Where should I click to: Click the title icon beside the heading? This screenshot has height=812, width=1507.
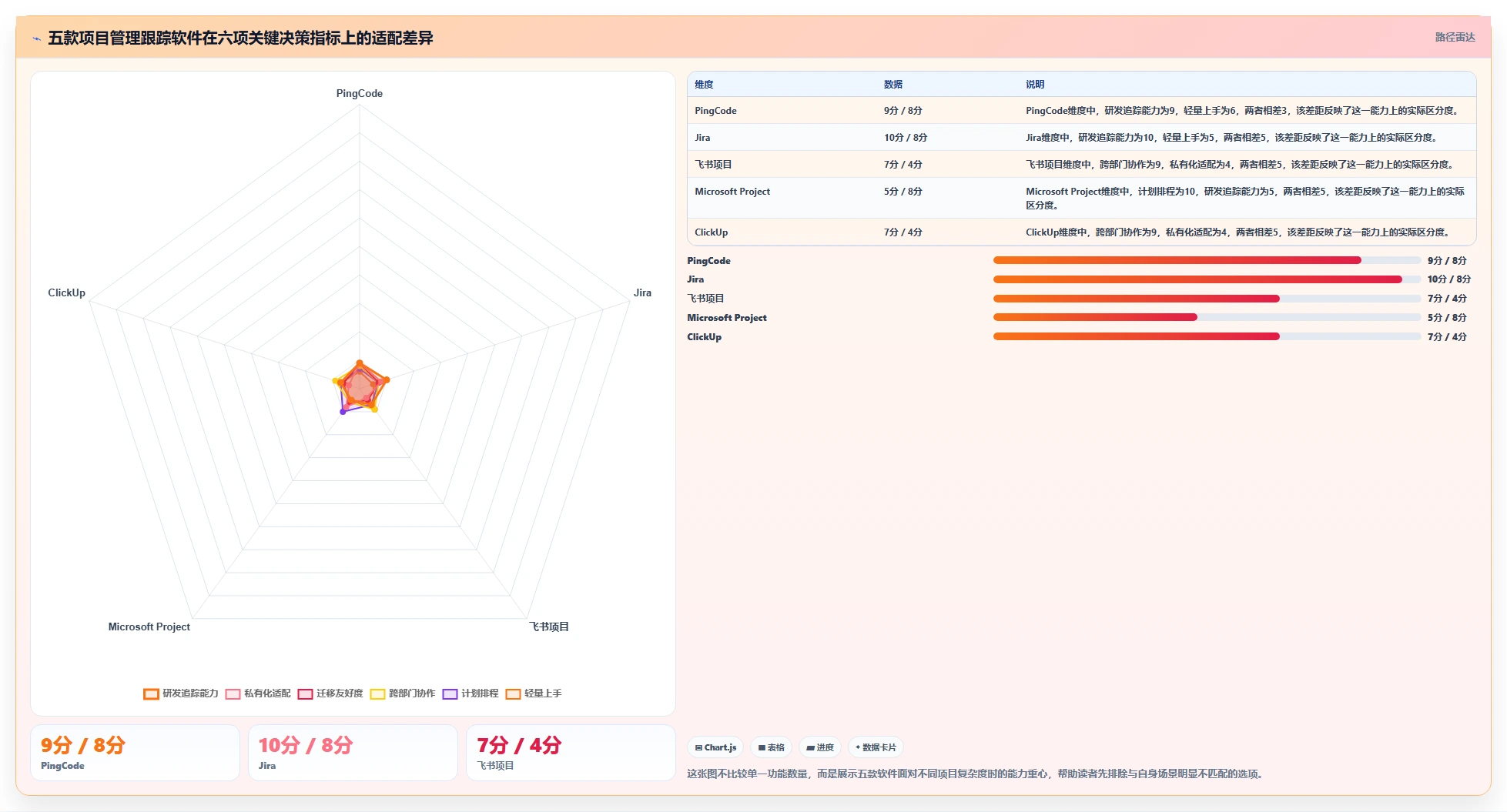click(36, 38)
